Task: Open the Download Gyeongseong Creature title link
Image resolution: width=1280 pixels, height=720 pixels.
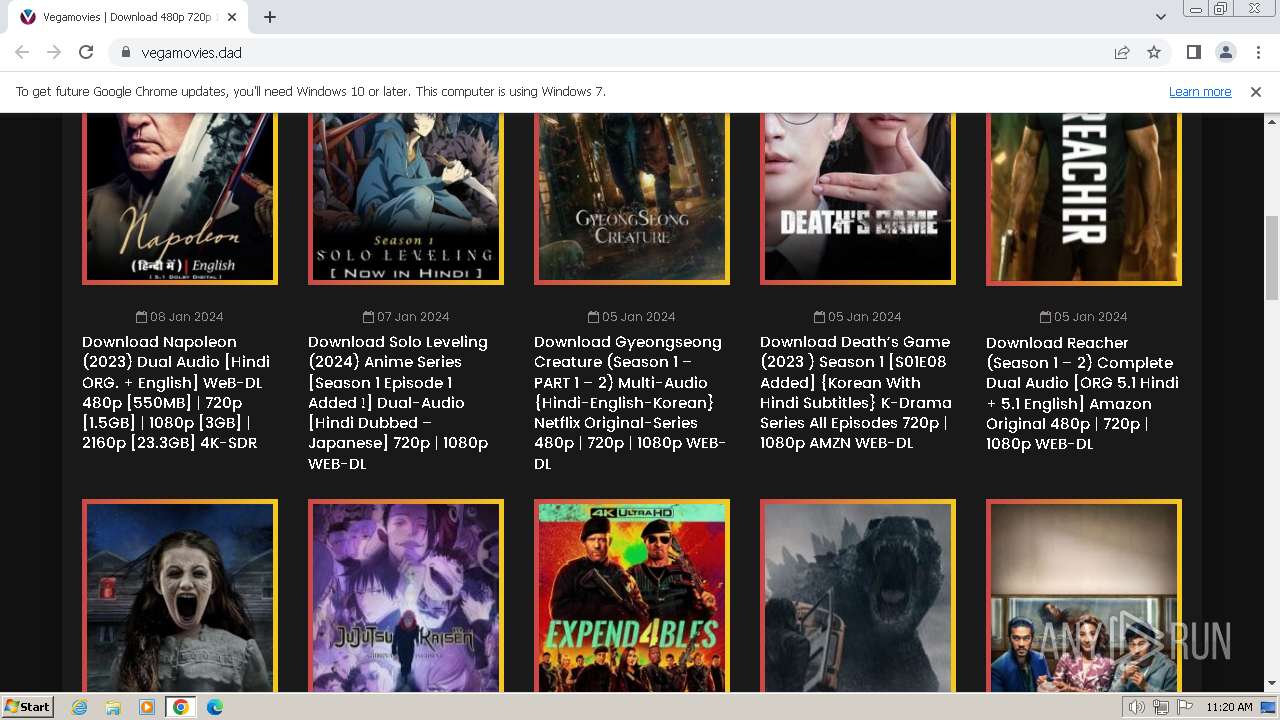Action: tap(630, 402)
